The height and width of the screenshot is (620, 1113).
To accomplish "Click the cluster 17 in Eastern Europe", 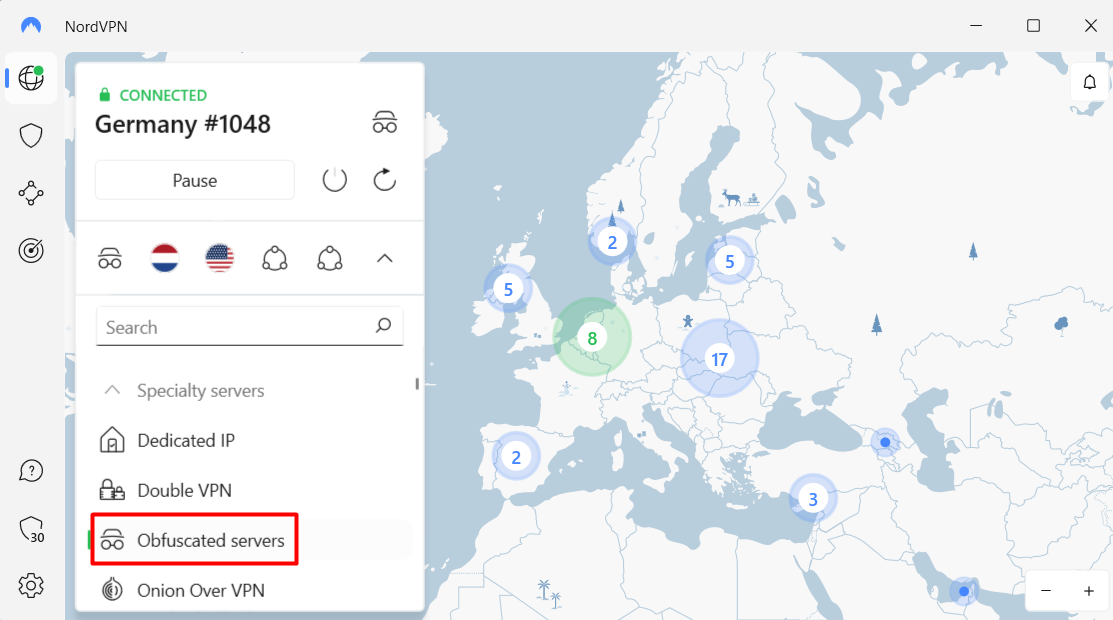I will [720, 359].
